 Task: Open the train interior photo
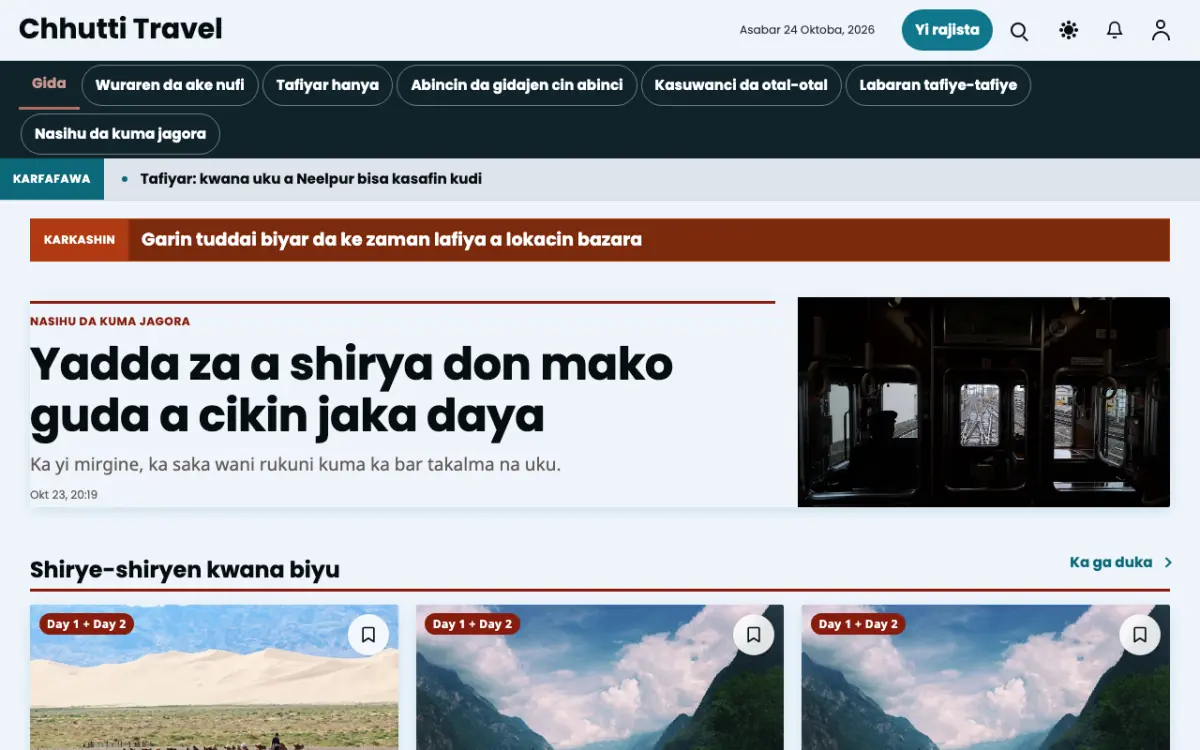click(984, 402)
